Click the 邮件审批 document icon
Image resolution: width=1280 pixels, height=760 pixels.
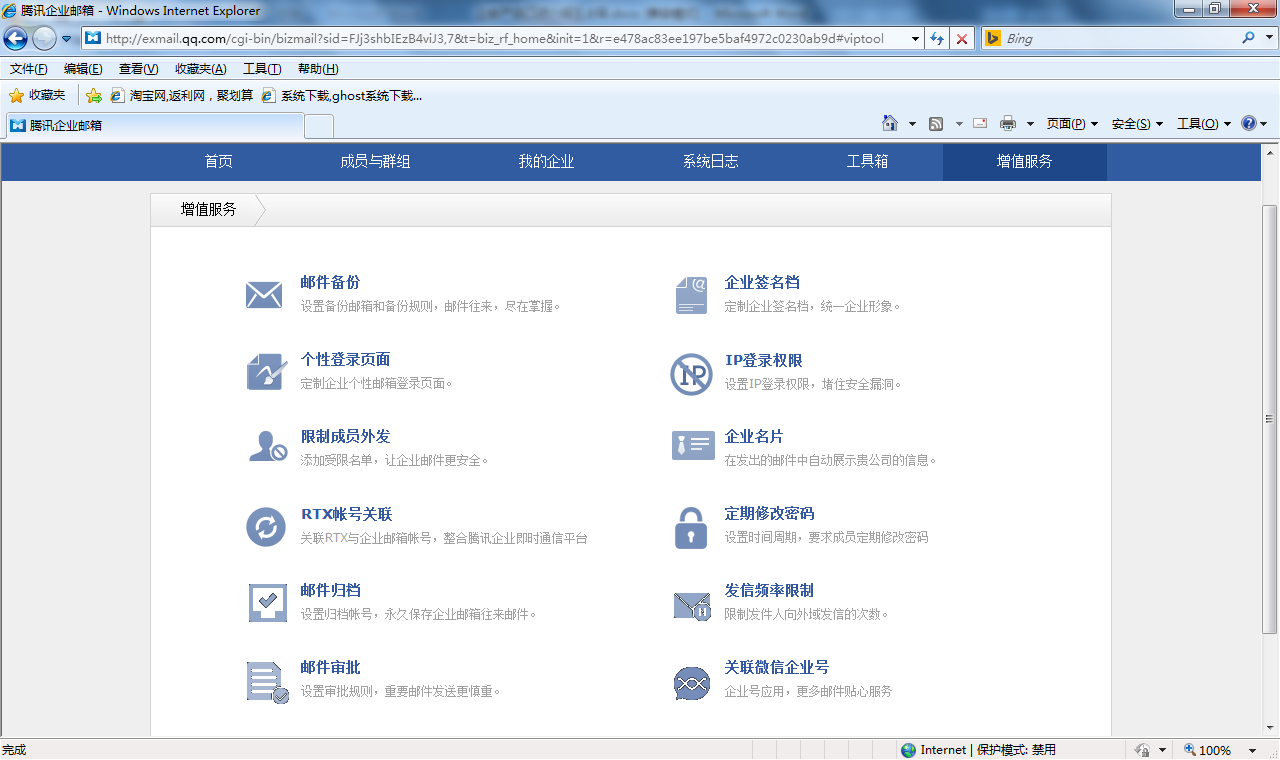267,682
